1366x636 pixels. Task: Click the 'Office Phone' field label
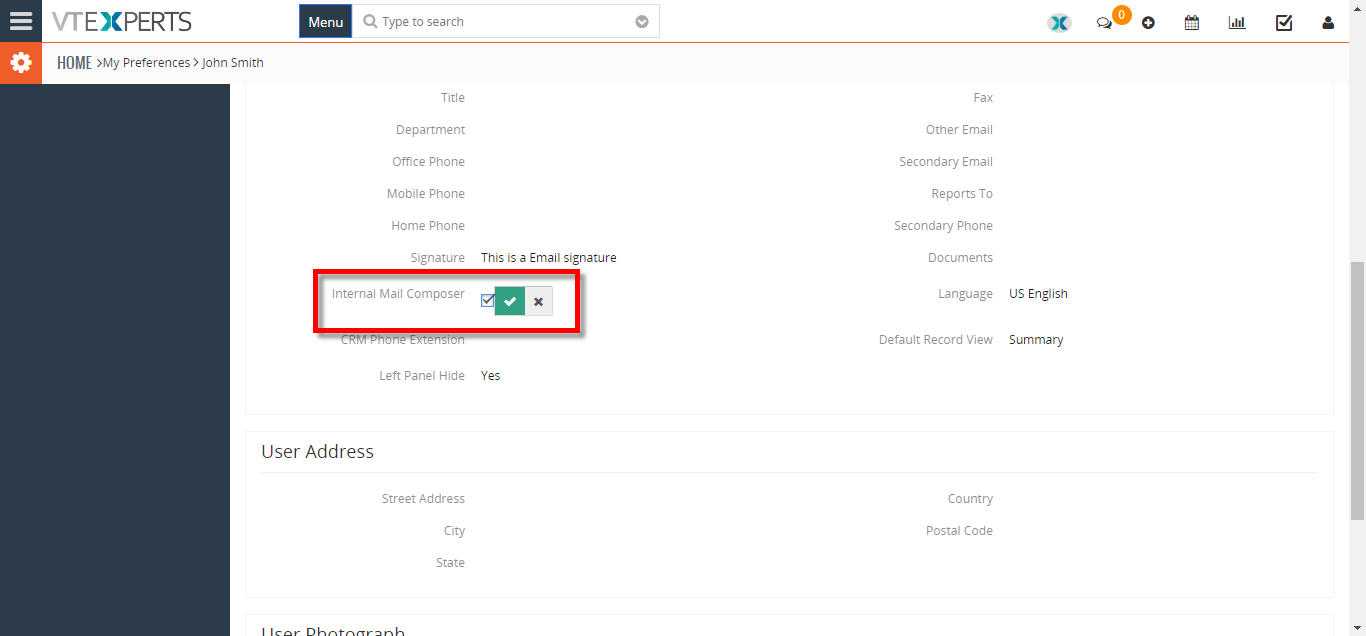pyautogui.click(x=428, y=161)
